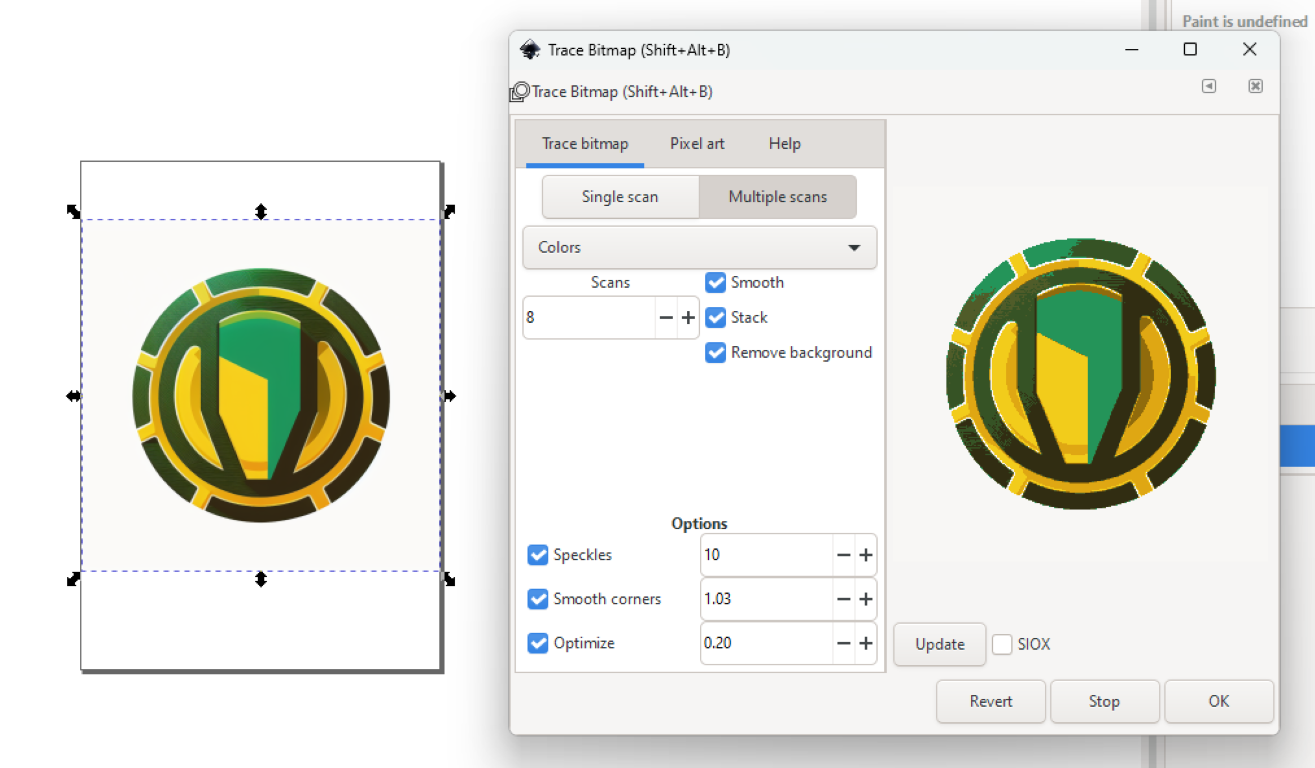
Task: Close the Trace Bitmap docked panel
Action: [x=1255, y=86]
